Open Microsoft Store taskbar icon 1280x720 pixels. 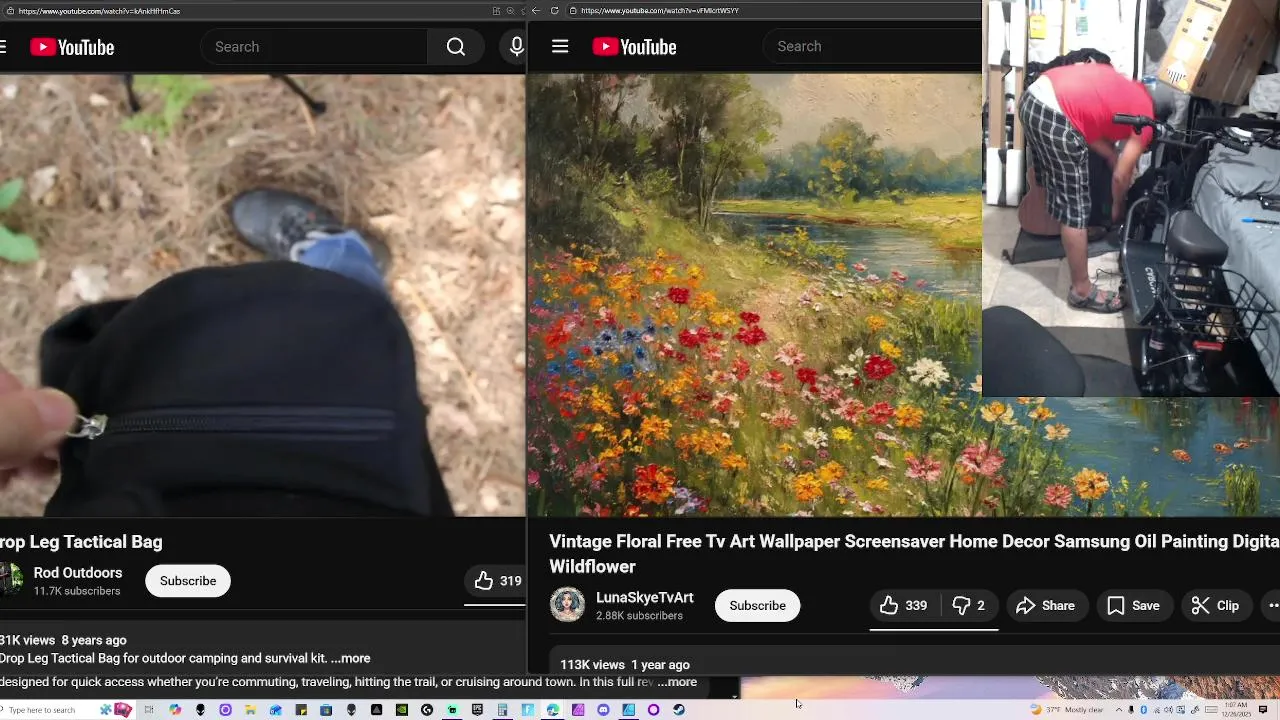[326, 710]
